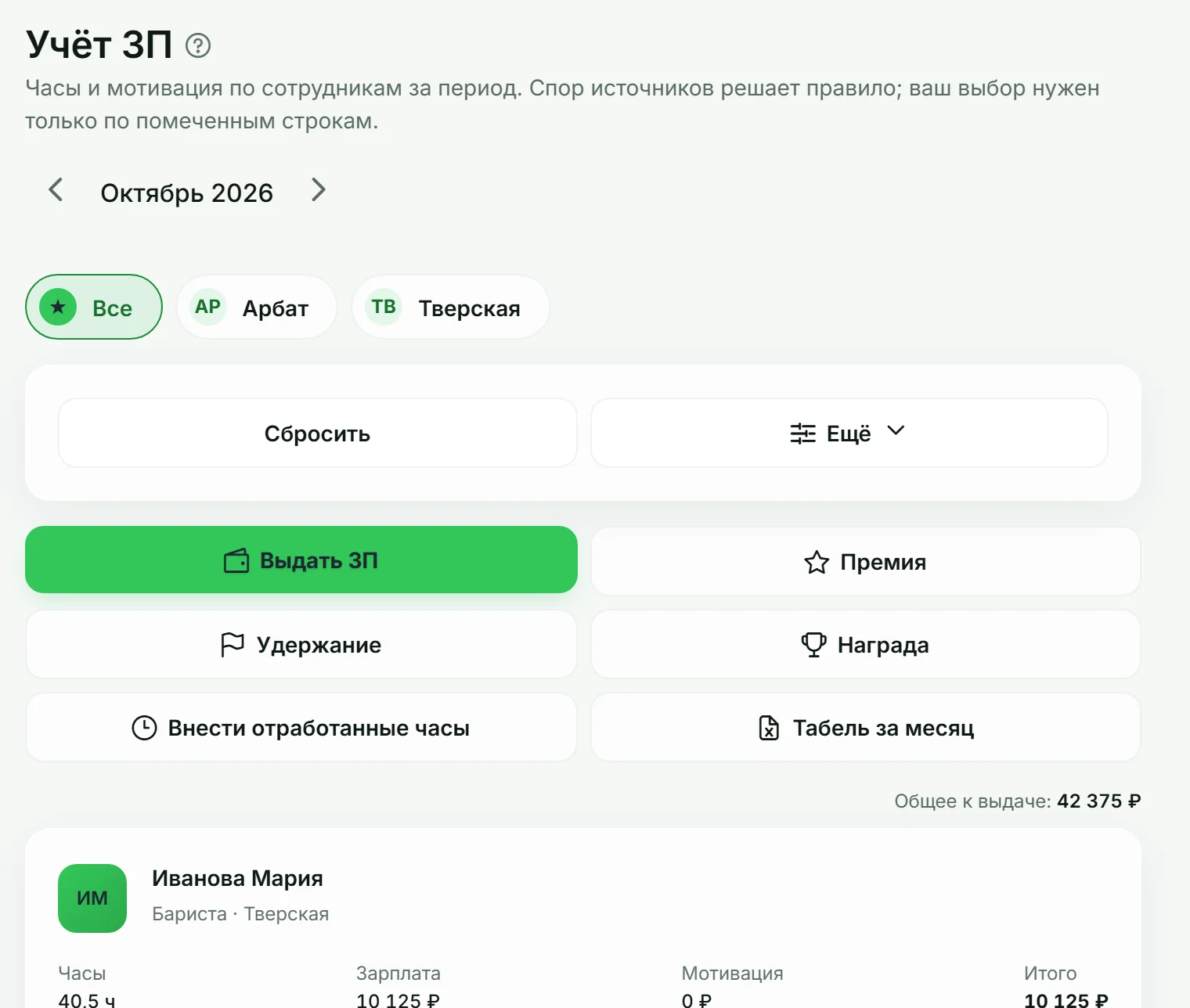Reset filters with Сбросить
Image resolution: width=1190 pixels, height=1008 pixels.
[317, 433]
